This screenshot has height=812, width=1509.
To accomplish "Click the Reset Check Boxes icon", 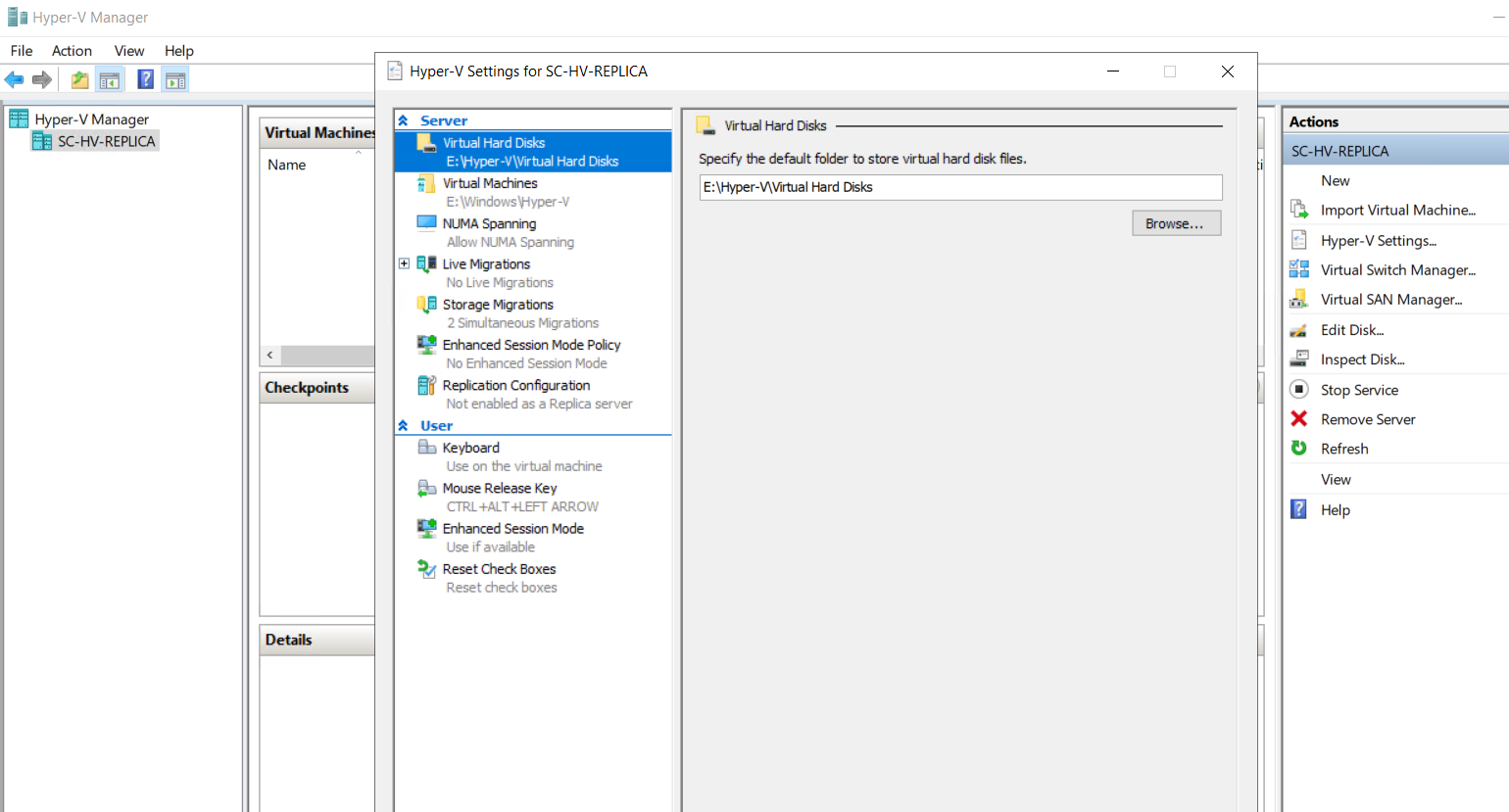I will tap(426, 569).
